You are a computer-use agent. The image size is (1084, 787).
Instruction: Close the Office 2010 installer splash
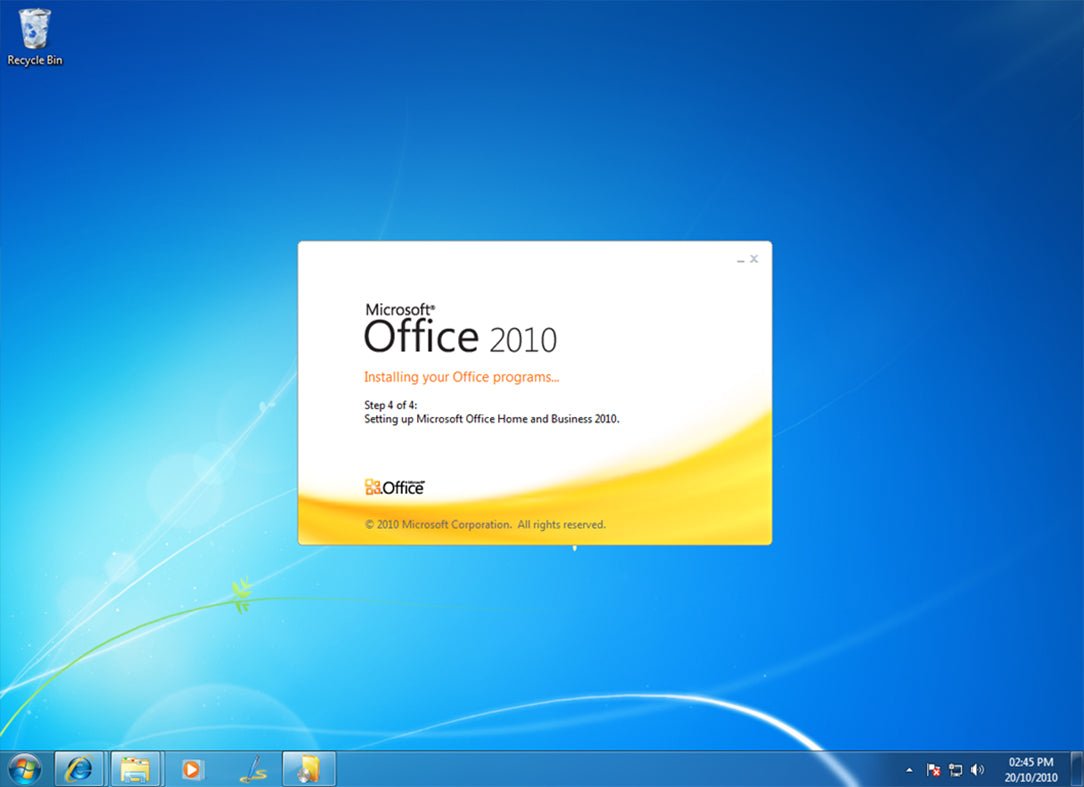pyautogui.click(x=754, y=259)
